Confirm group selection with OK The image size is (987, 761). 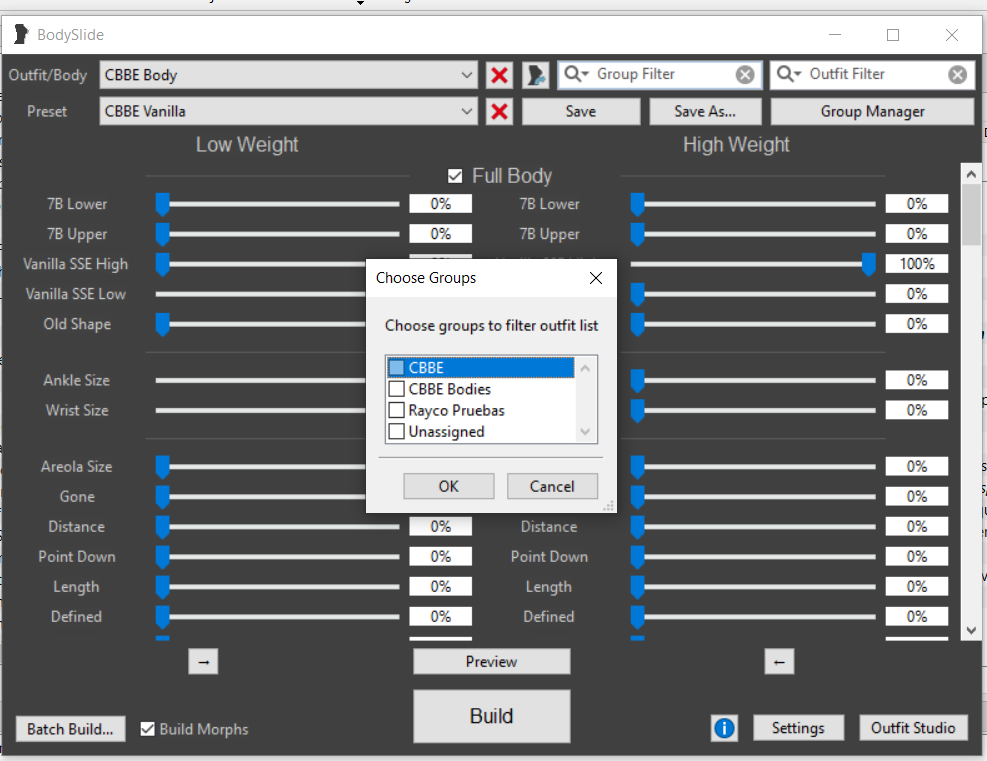[448, 486]
